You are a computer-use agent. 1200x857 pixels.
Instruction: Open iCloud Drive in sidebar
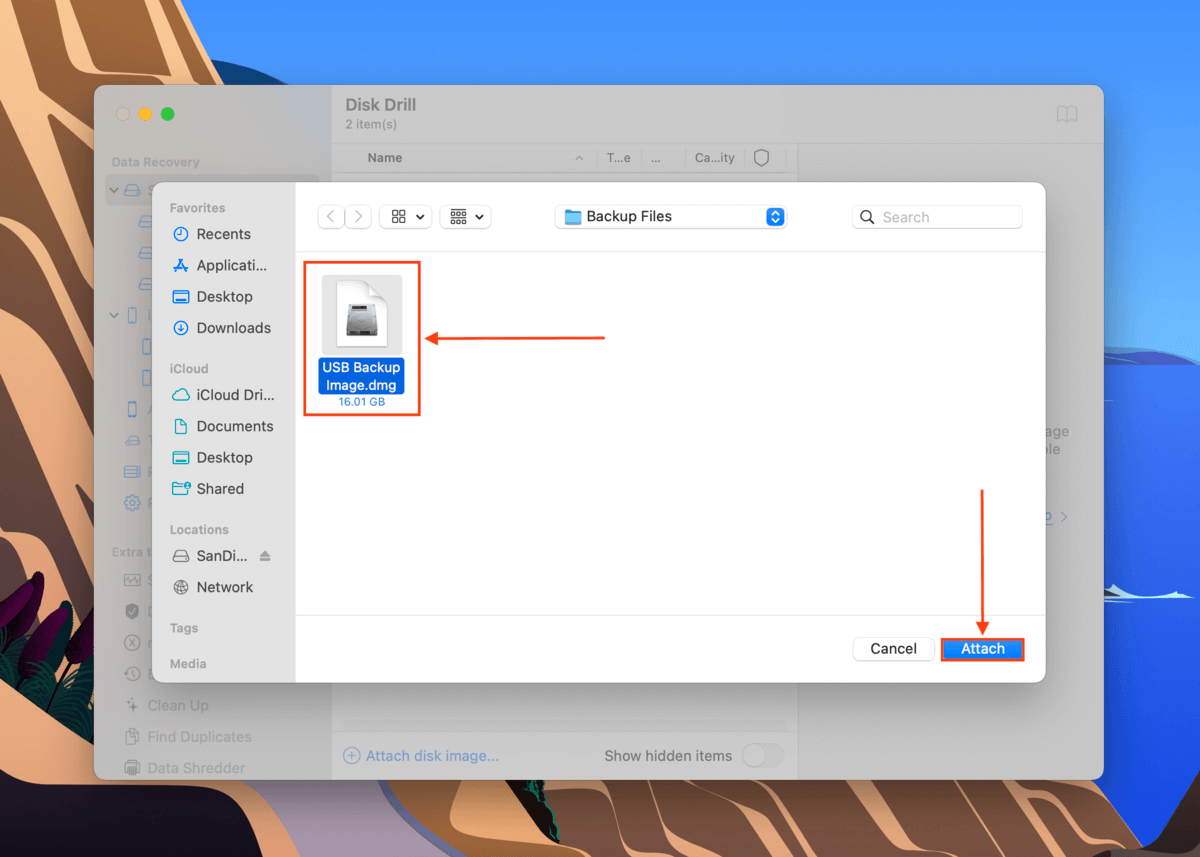click(x=222, y=395)
